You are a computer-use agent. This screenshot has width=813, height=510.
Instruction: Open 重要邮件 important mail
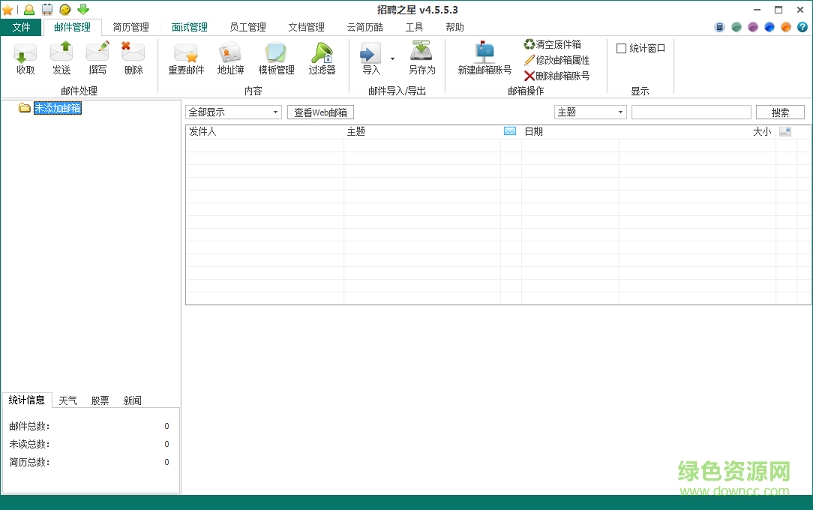186,59
